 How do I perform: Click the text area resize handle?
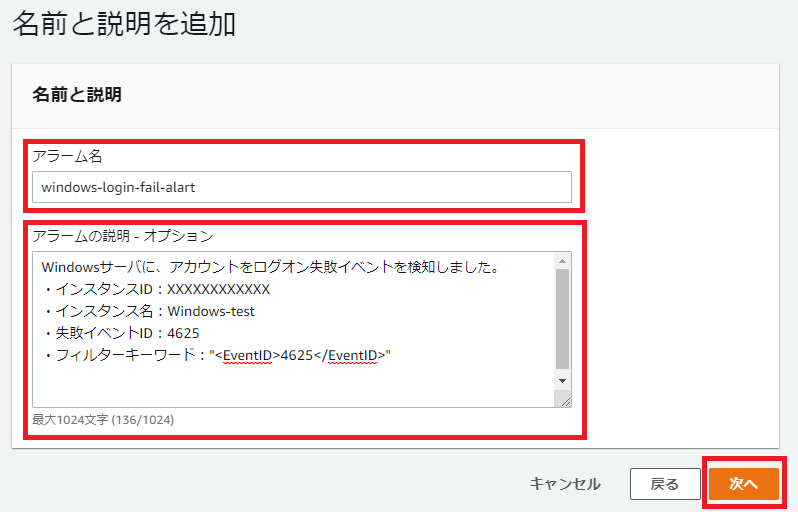[x=564, y=400]
